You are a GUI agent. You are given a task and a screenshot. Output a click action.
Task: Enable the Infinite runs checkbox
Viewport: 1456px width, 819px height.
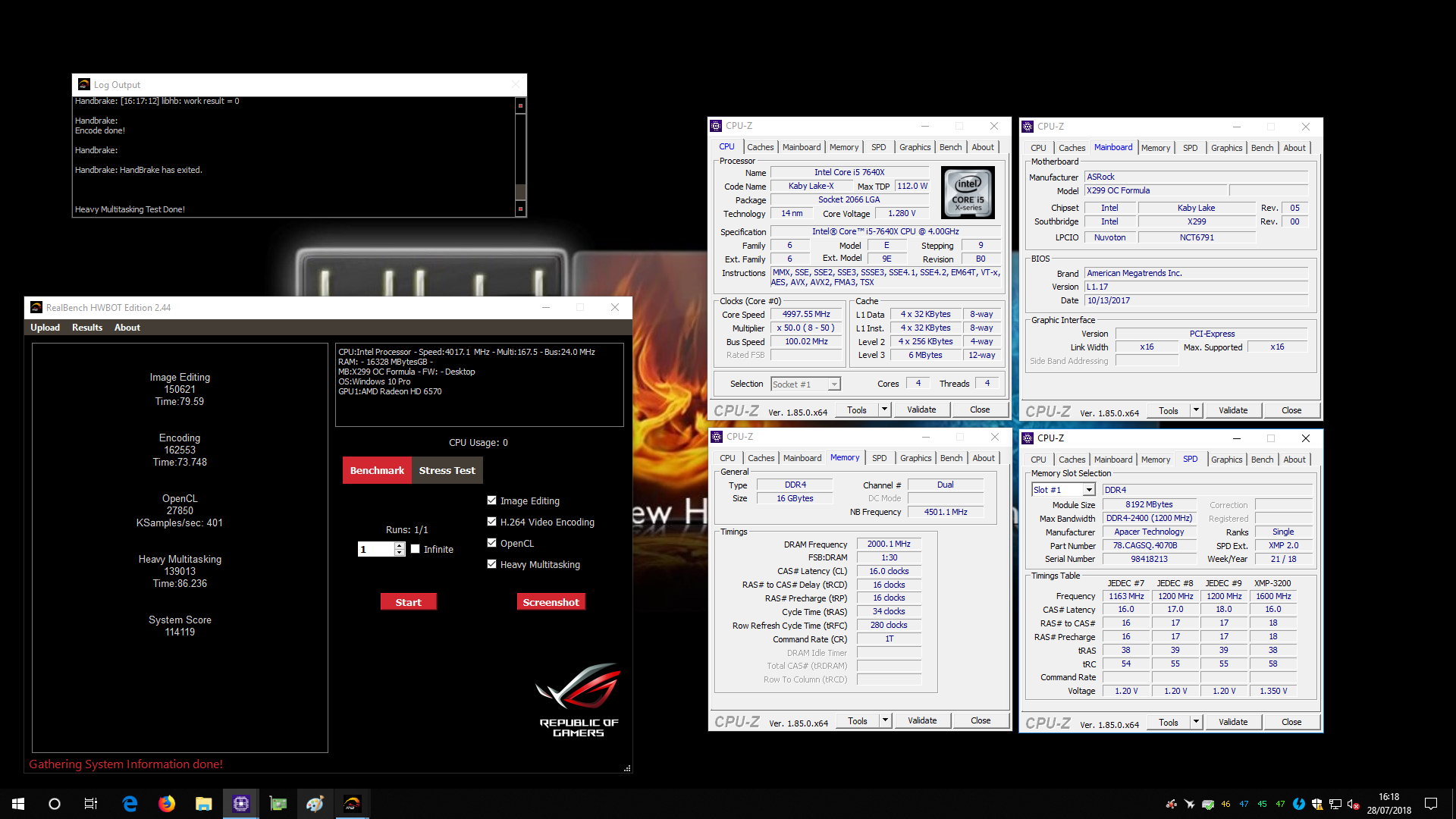tap(415, 549)
